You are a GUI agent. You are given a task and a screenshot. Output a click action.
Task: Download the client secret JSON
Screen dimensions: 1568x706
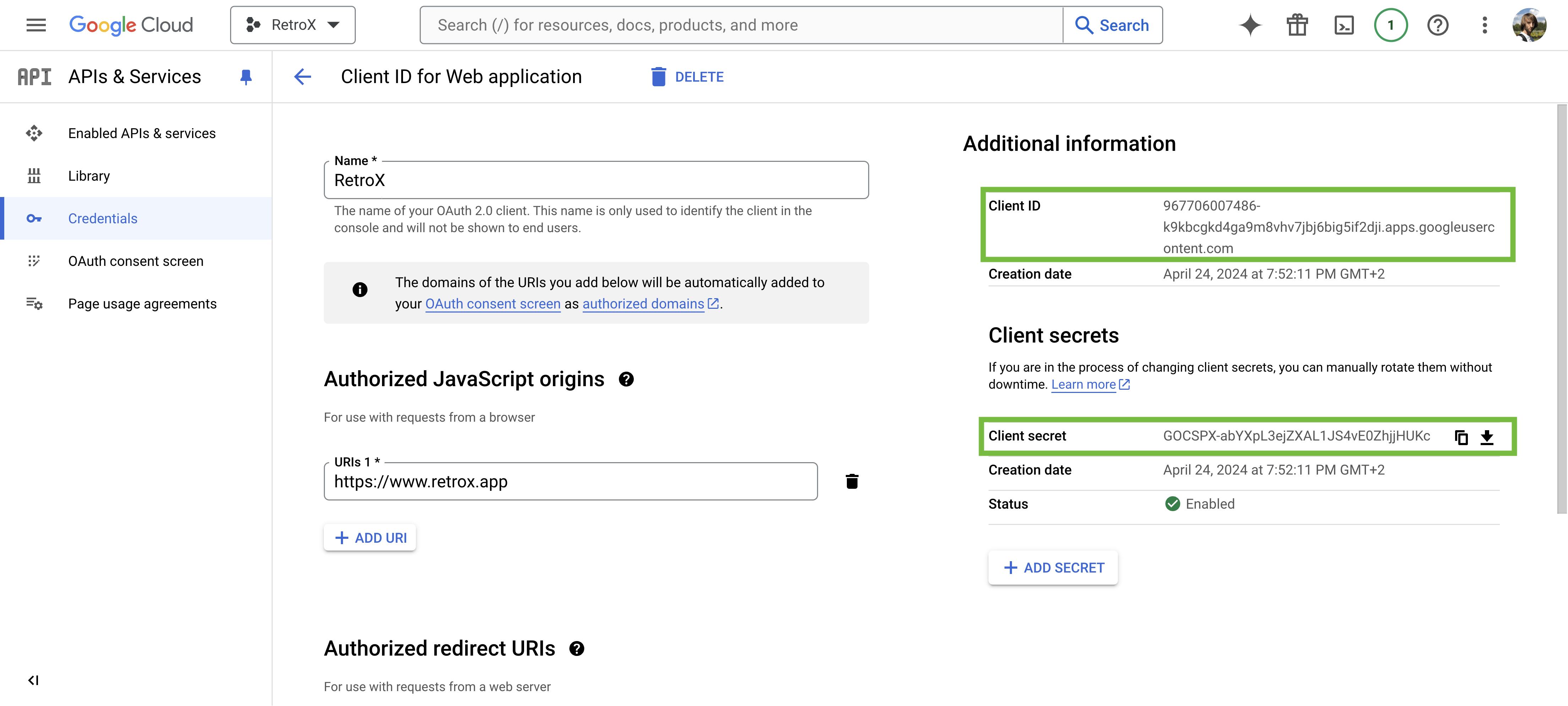(x=1487, y=437)
